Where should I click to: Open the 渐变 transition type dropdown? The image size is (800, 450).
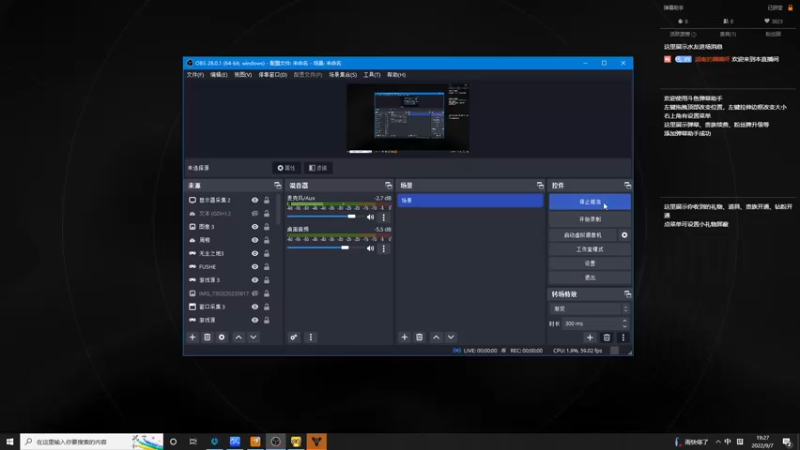[590, 309]
